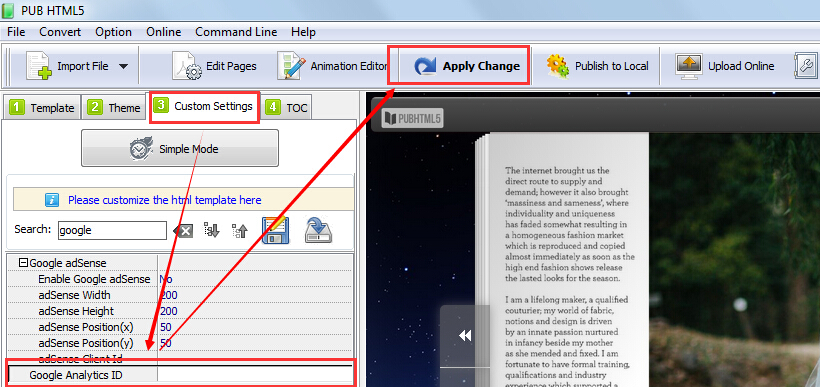Click the load settings drive icon
The height and width of the screenshot is (387, 820).
tap(319, 230)
